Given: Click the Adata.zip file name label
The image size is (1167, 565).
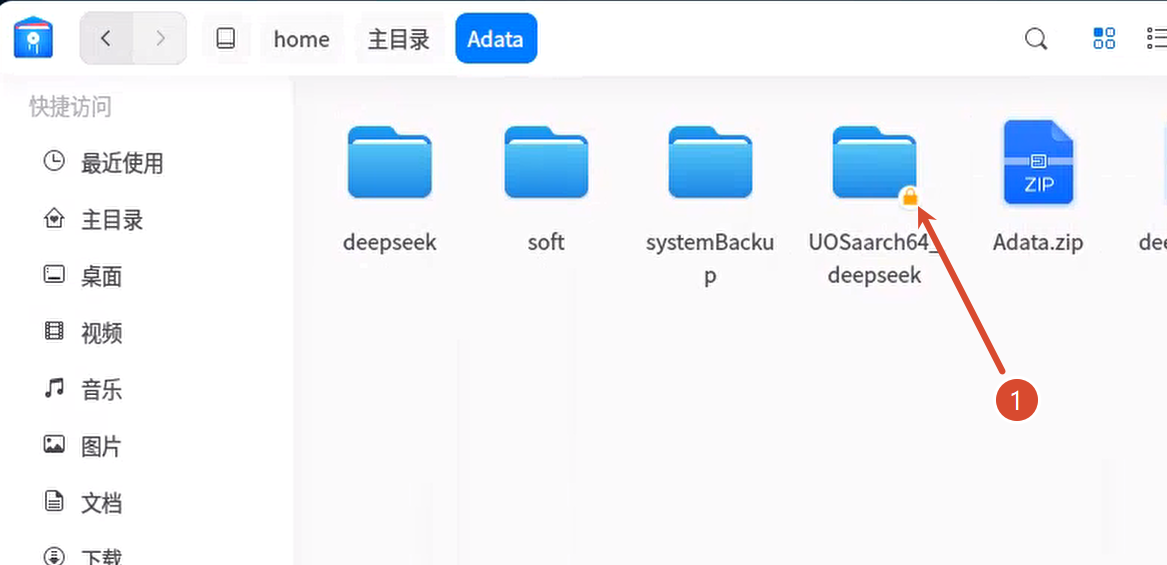Looking at the screenshot, I should (1038, 243).
